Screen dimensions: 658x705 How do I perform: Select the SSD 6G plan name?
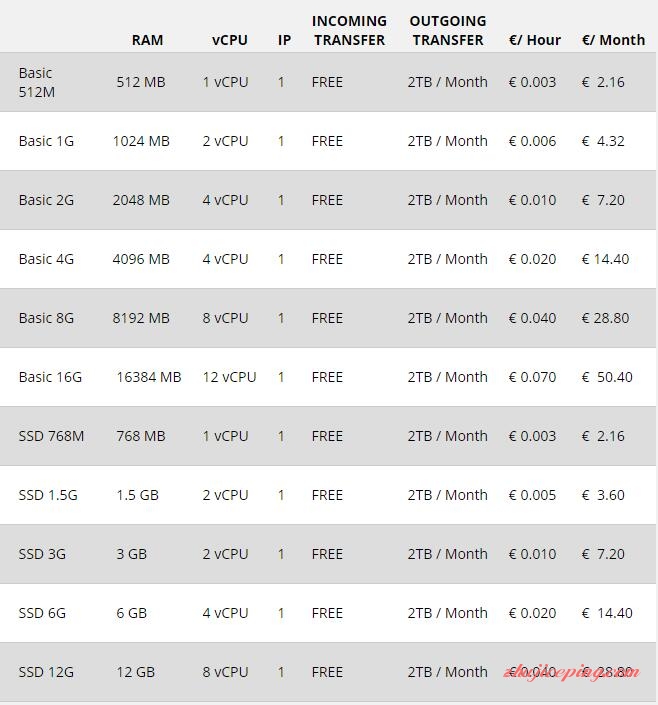pos(42,613)
